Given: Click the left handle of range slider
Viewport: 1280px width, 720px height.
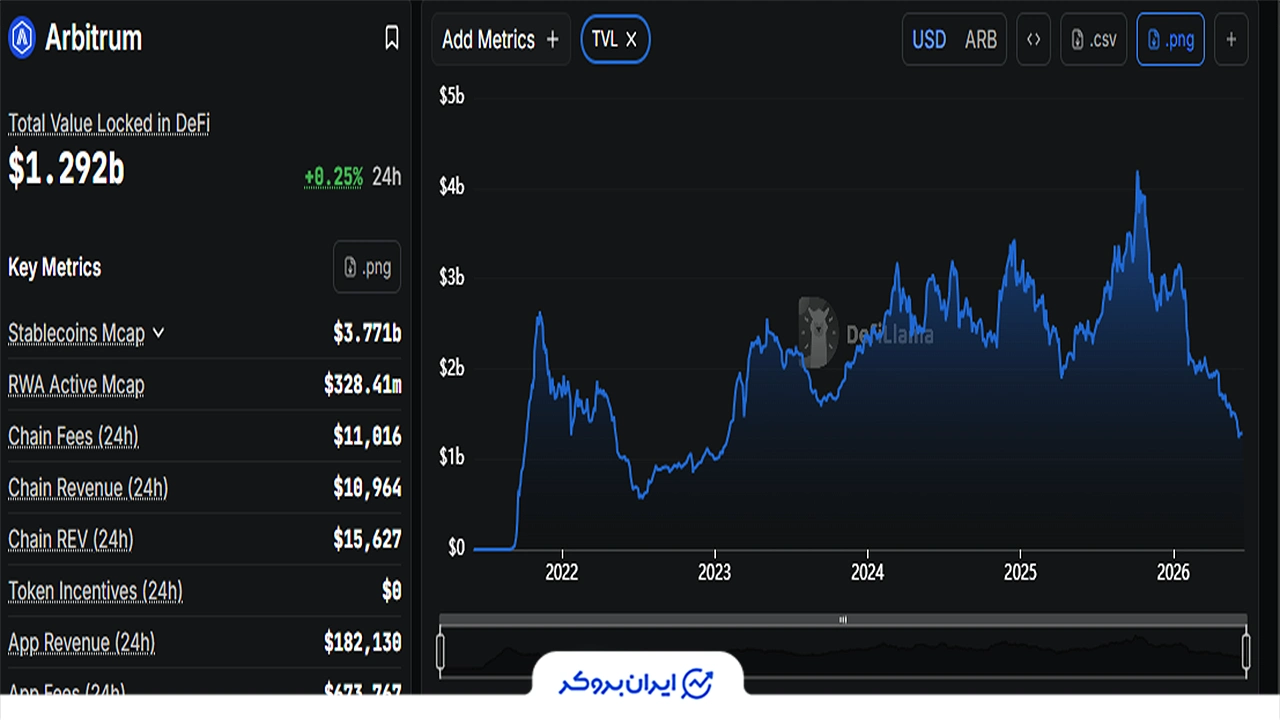Looking at the screenshot, I should 441,652.
